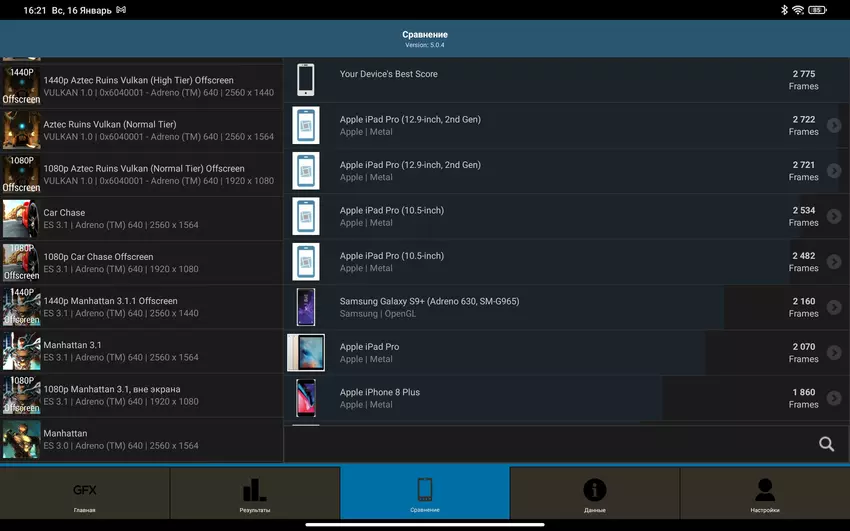Select the Сравнение comparison tab
The width and height of the screenshot is (850, 531).
coord(425,497)
